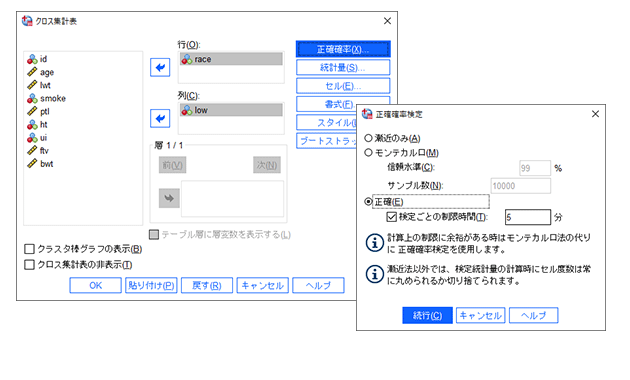
Task: Click the time limit minutes field
Action: pyautogui.click(x=528, y=217)
